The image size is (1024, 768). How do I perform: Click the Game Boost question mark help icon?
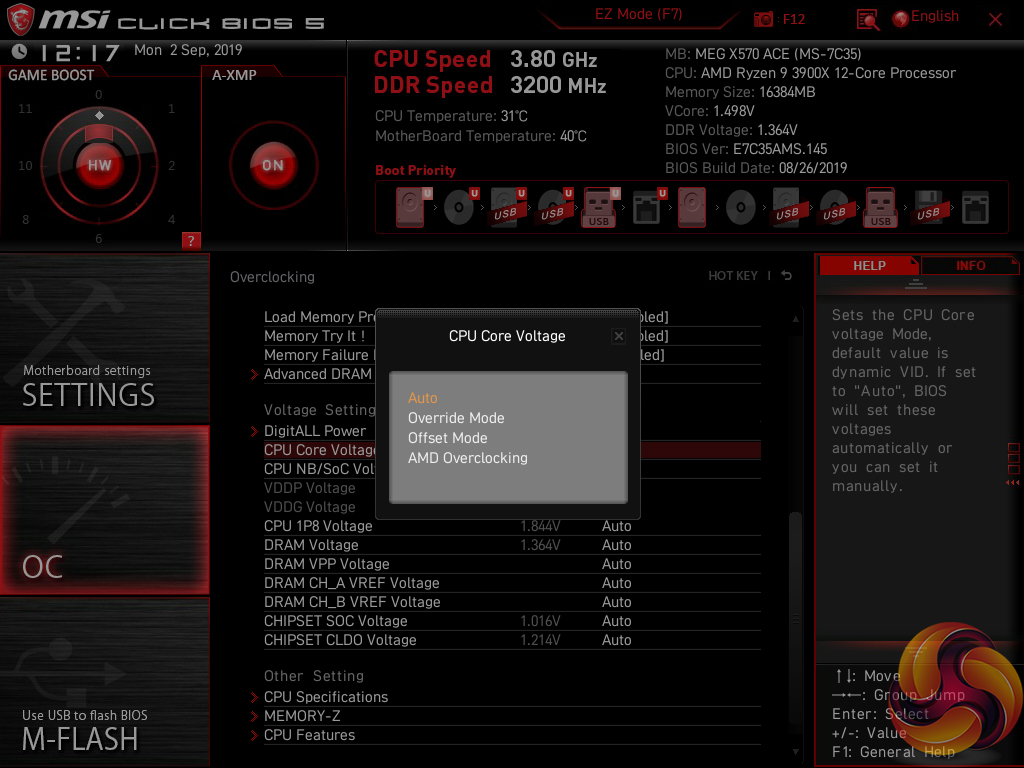tap(191, 240)
